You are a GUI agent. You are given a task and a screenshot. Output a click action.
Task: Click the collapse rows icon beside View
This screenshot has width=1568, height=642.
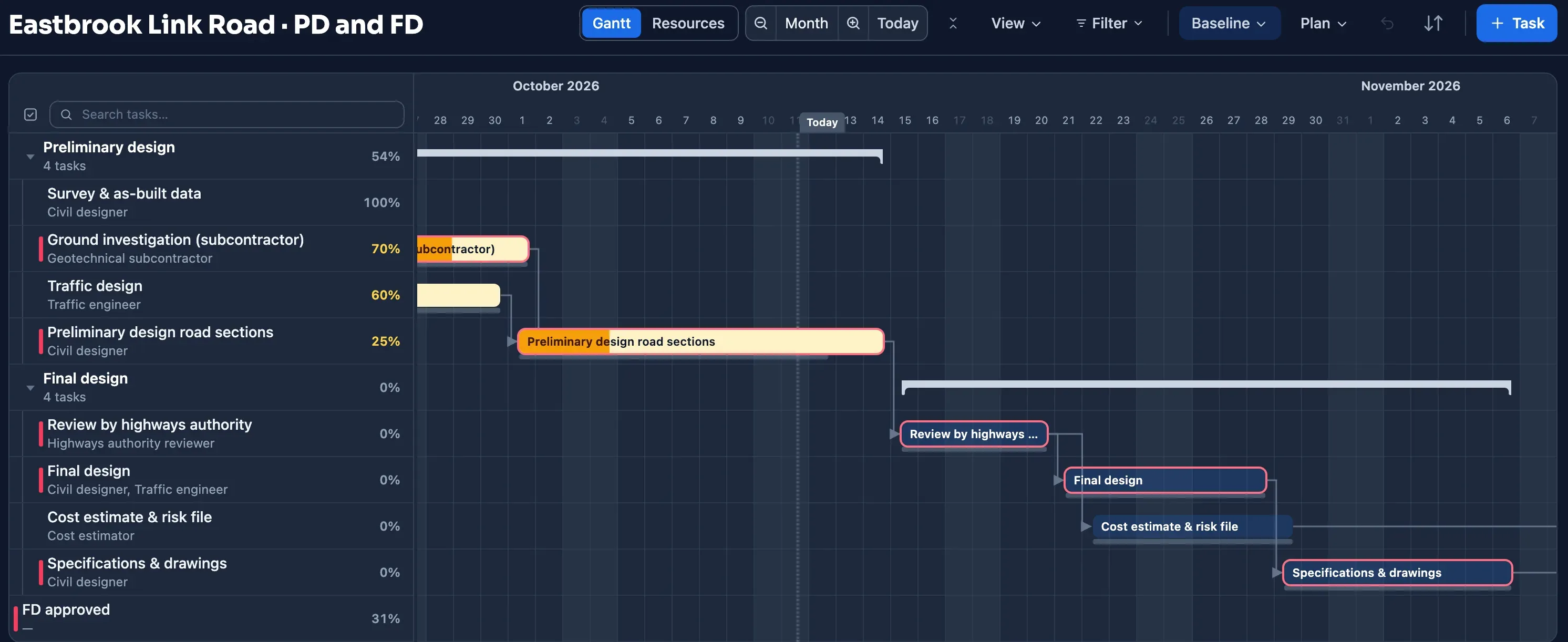click(953, 23)
